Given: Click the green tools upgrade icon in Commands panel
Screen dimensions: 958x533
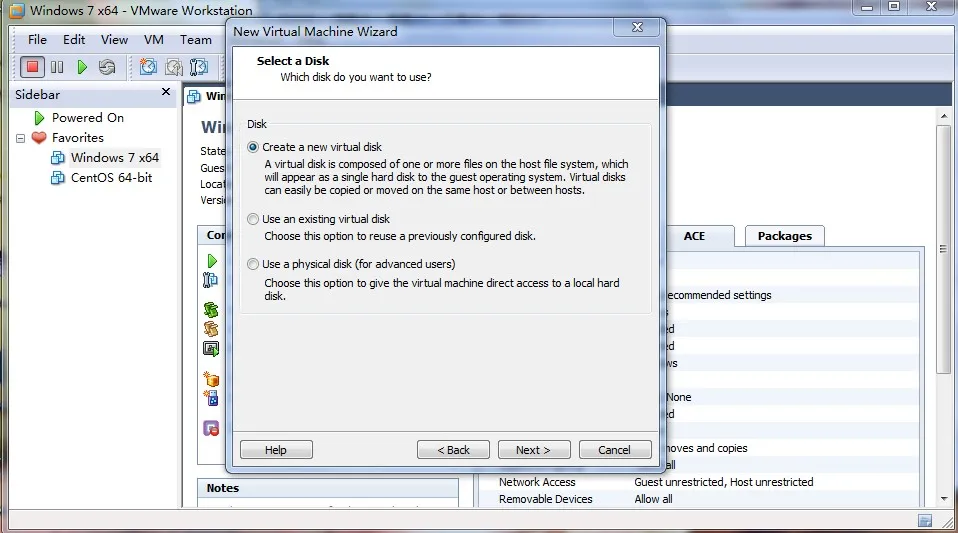Looking at the screenshot, I should 211,310.
